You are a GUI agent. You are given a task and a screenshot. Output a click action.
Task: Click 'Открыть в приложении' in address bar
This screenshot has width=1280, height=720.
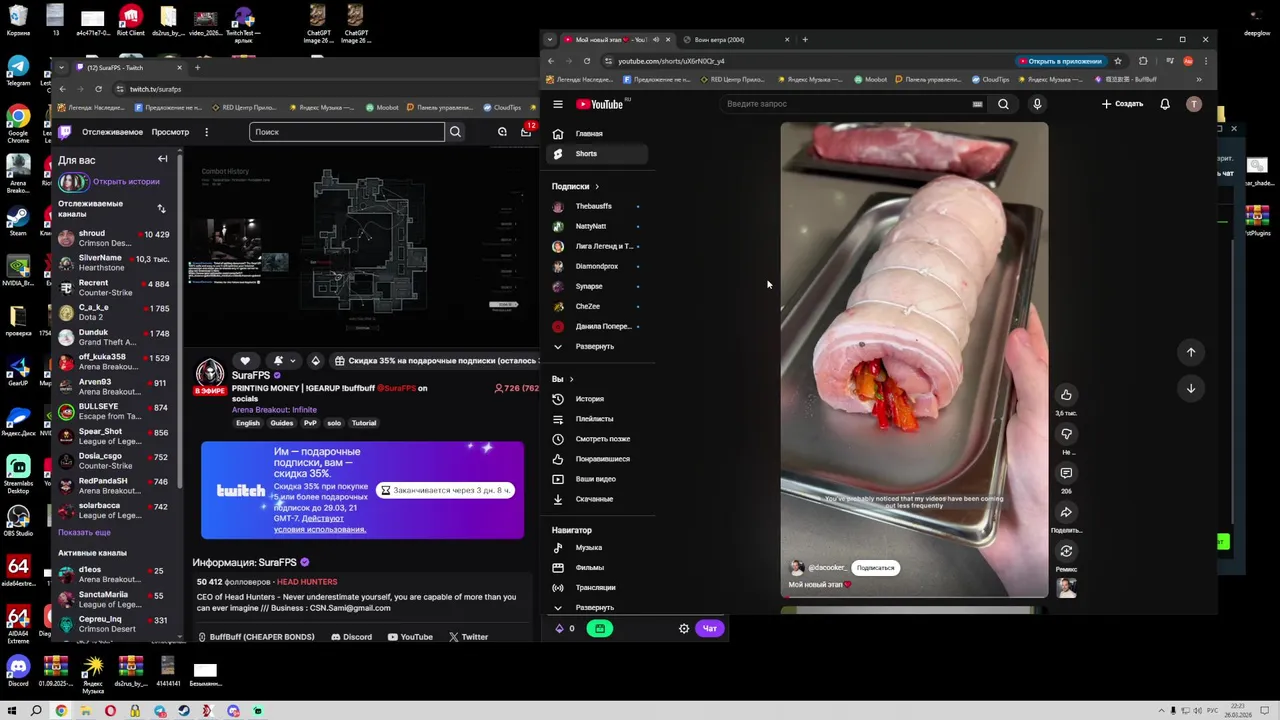tap(1060, 61)
